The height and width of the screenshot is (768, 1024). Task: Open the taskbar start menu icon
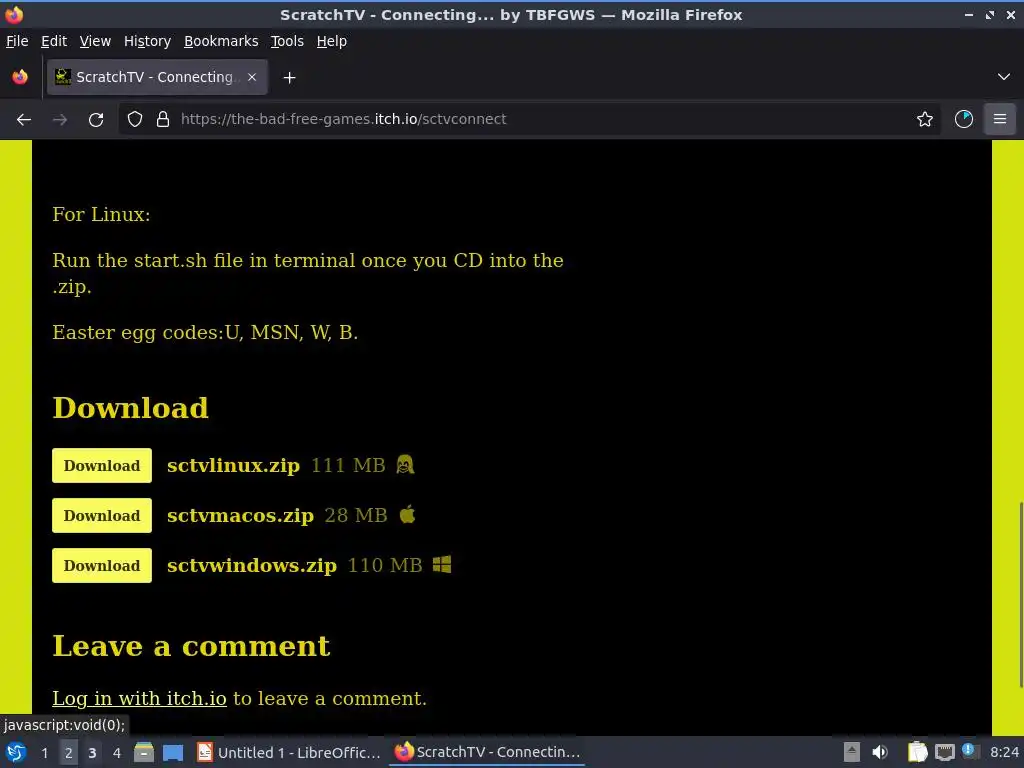coord(16,752)
